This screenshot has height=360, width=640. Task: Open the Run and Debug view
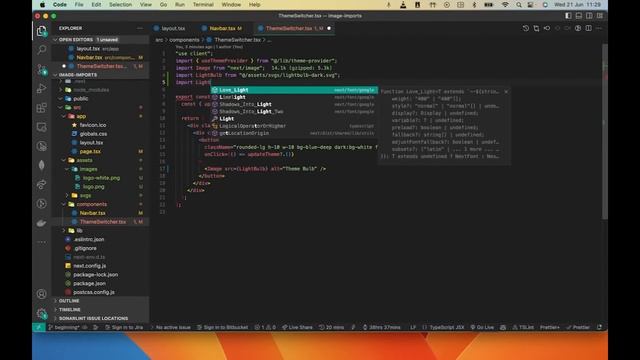point(41,88)
